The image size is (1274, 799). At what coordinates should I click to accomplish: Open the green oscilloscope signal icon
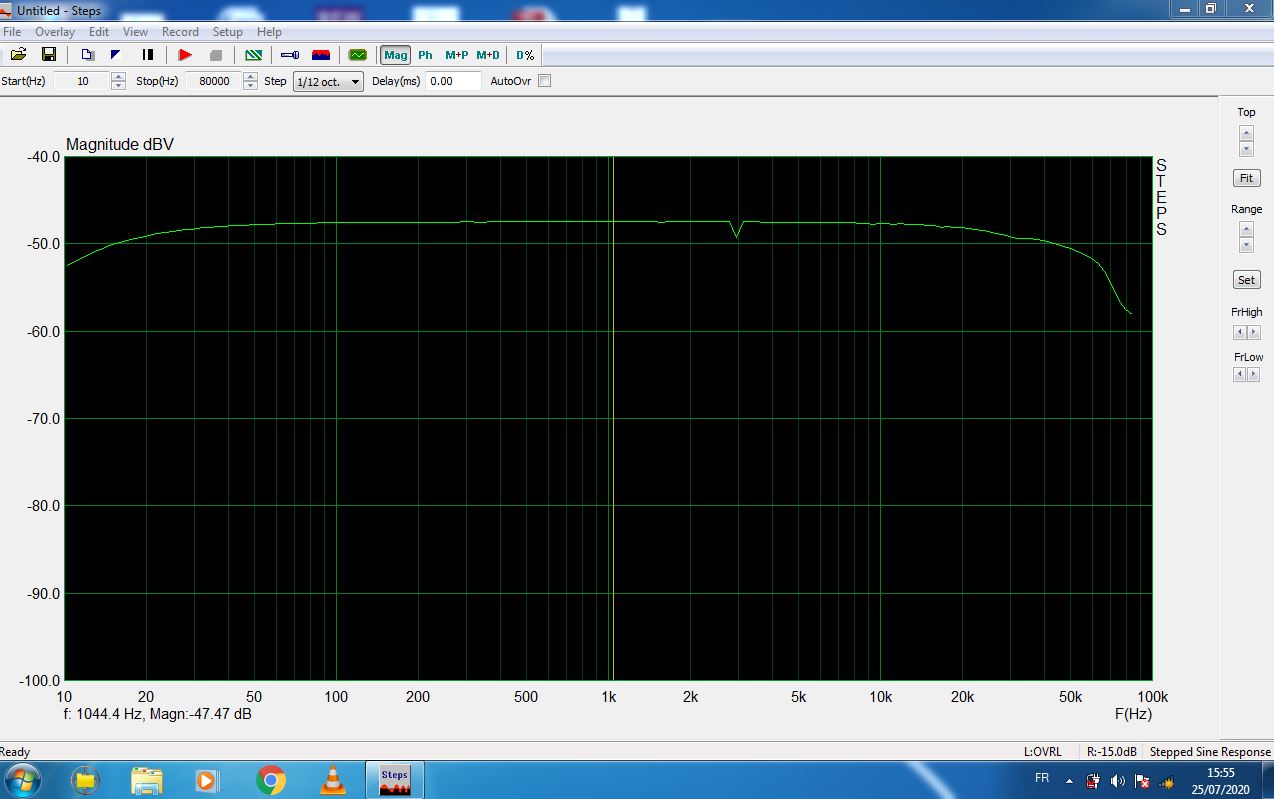(x=357, y=55)
